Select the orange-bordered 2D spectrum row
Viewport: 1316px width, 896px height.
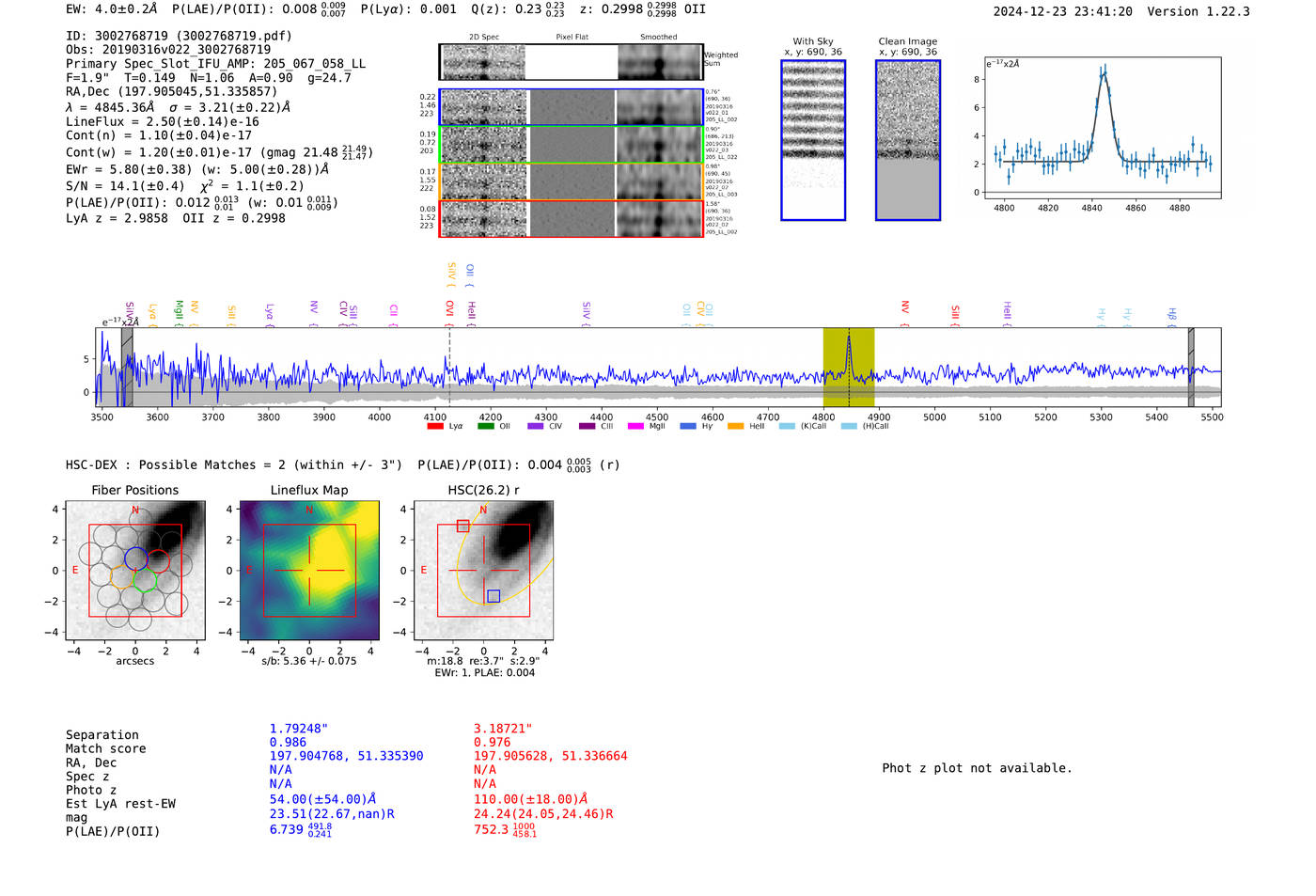(x=572, y=181)
